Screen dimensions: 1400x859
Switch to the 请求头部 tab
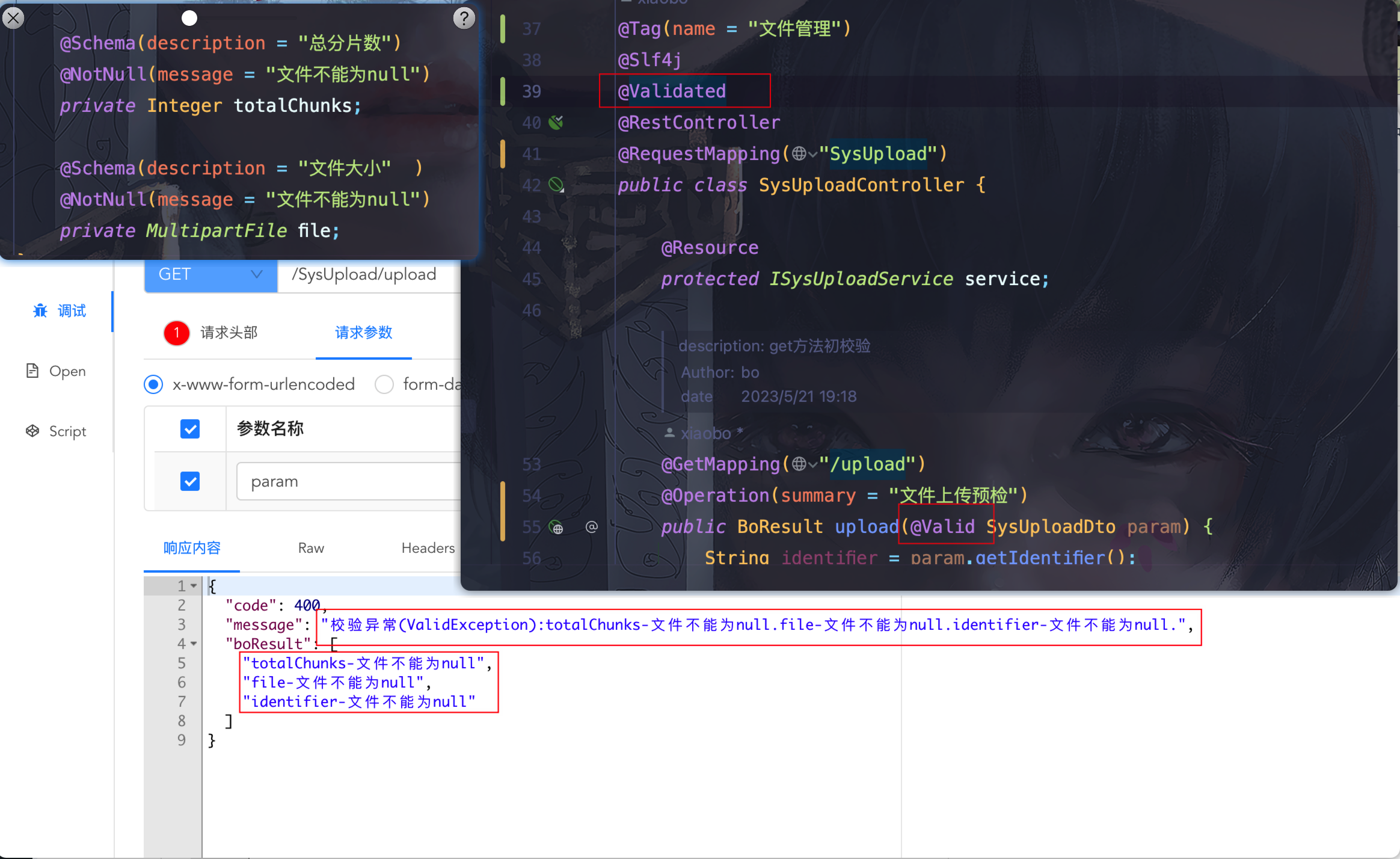[x=229, y=332]
